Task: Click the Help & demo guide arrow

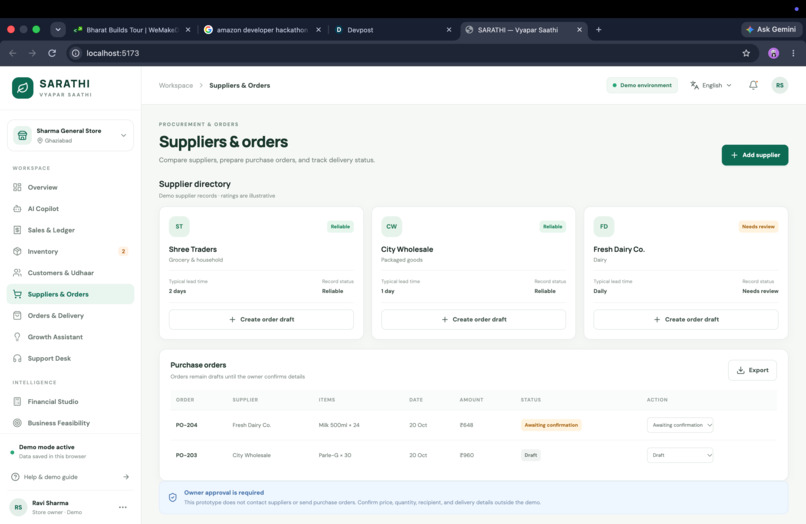Action: click(x=126, y=477)
